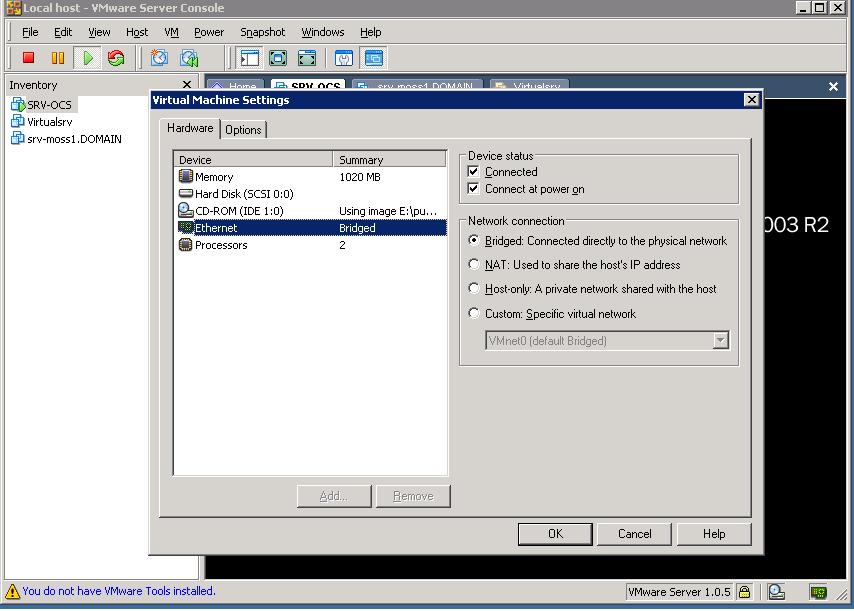Click the CD-ROM status bar icon
The height and width of the screenshot is (611, 854).
pyautogui.click(x=776, y=592)
